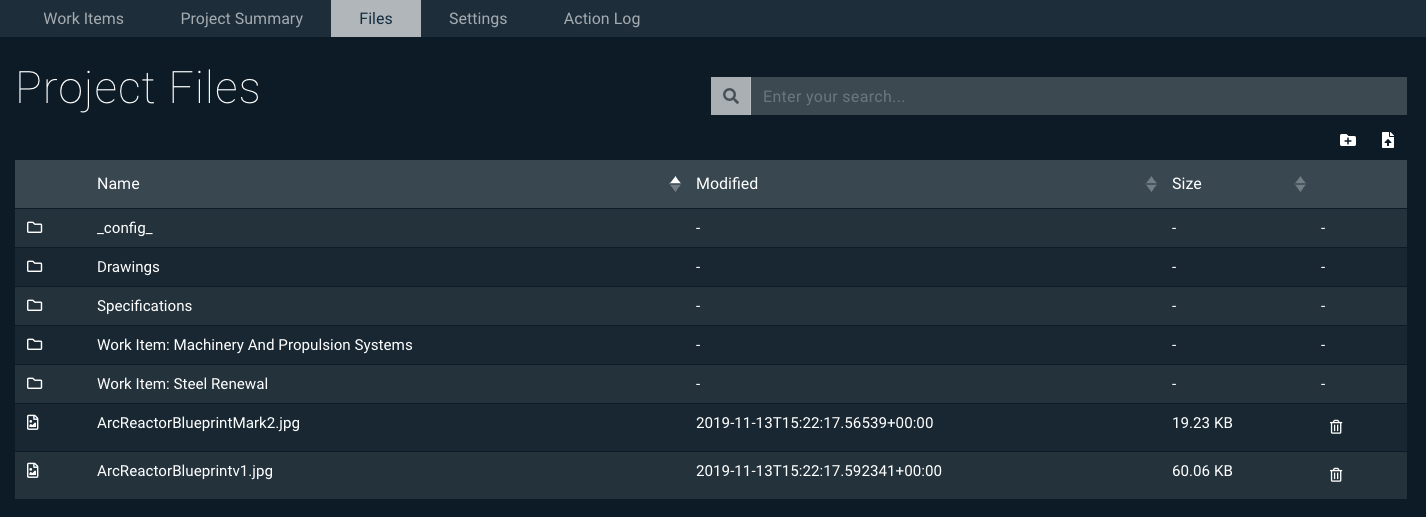Sort files by Name column arrow
The width and height of the screenshot is (1426, 517).
click(x=675, y=184)
